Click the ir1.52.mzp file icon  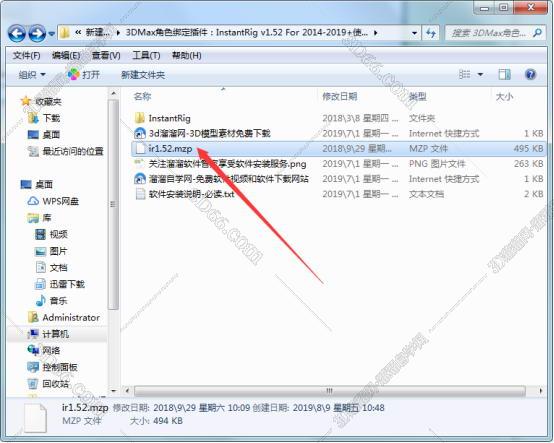[x=140, y=148]
